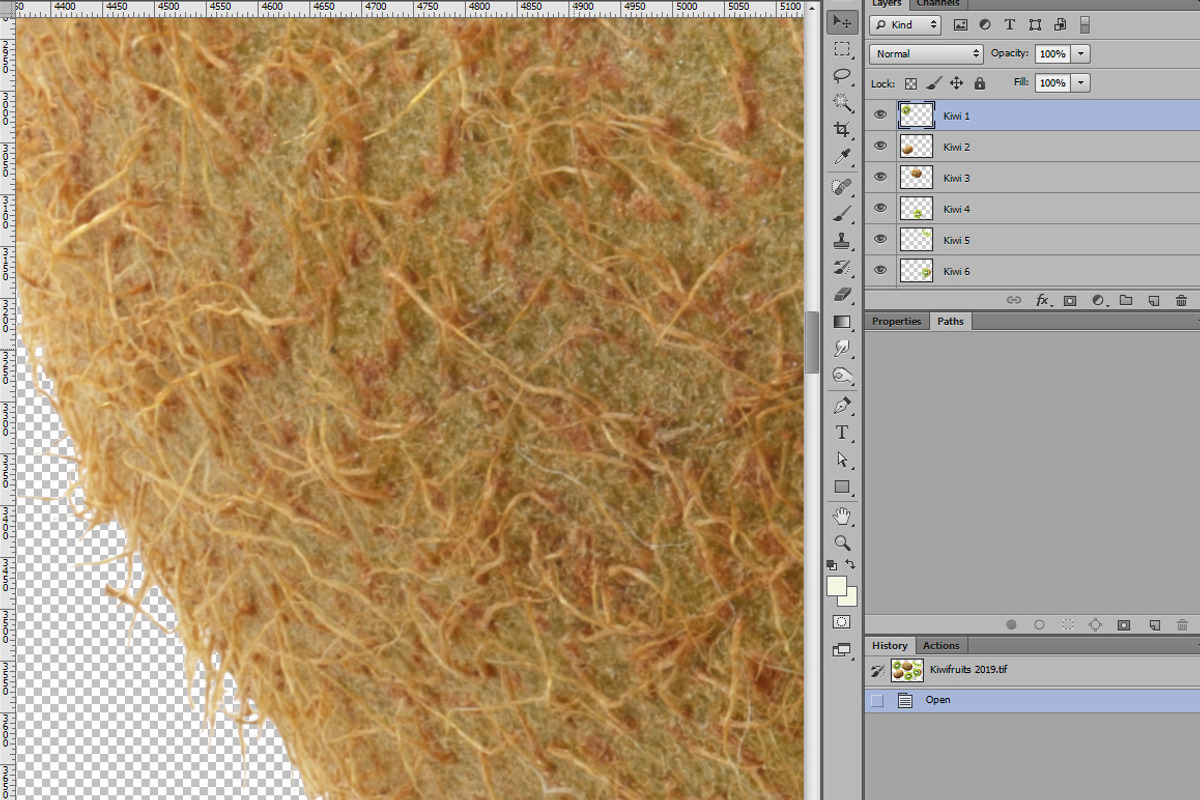Toggle Quick Mask mode
This screenshot has width=1200, height=800.
coord(842,622)
